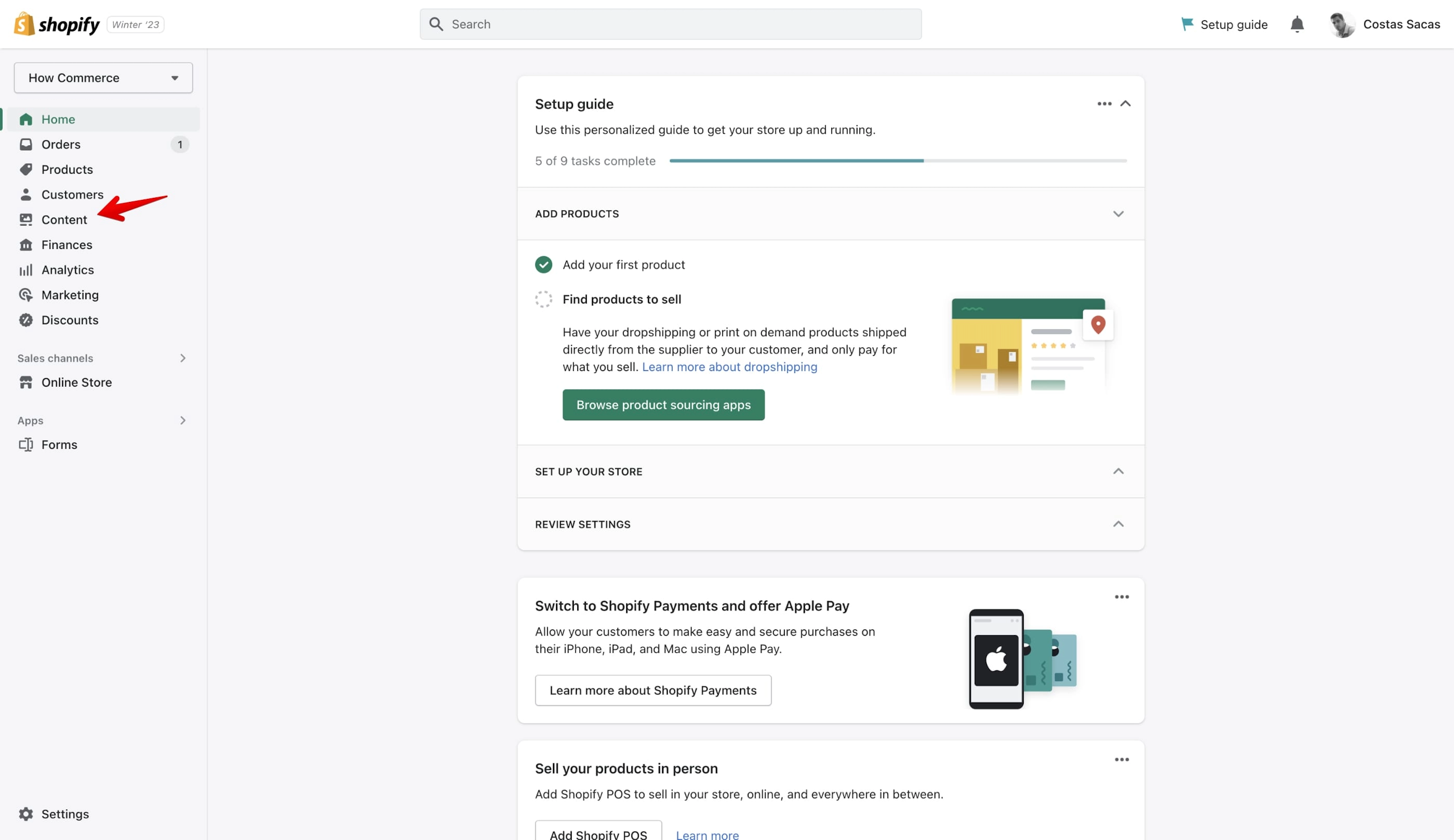
Task: Expand the REVIEW SETTINGS section
Action: tap(1118, 523)
